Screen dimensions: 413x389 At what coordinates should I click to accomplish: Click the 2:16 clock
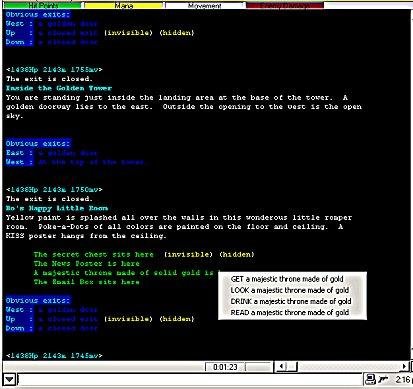pos(402,379)
